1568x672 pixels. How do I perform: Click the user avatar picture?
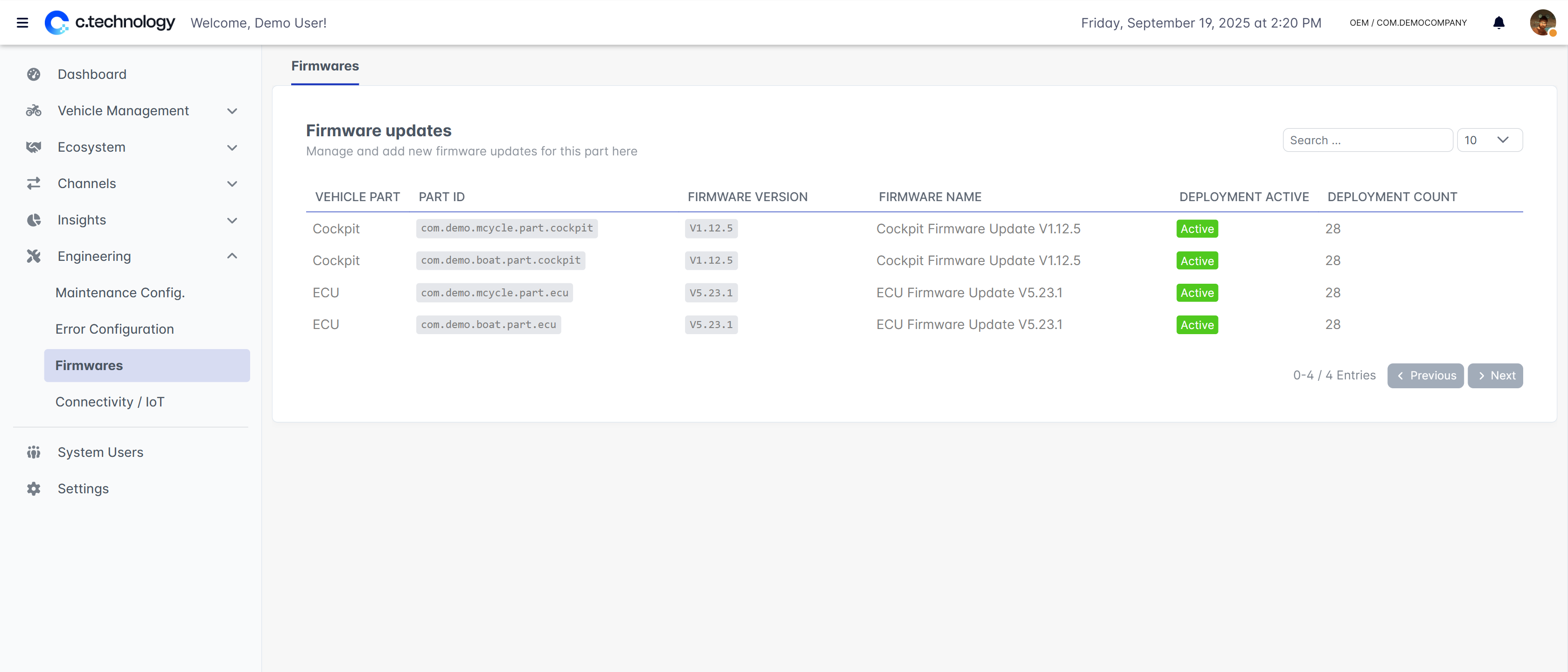point(1542,22)
